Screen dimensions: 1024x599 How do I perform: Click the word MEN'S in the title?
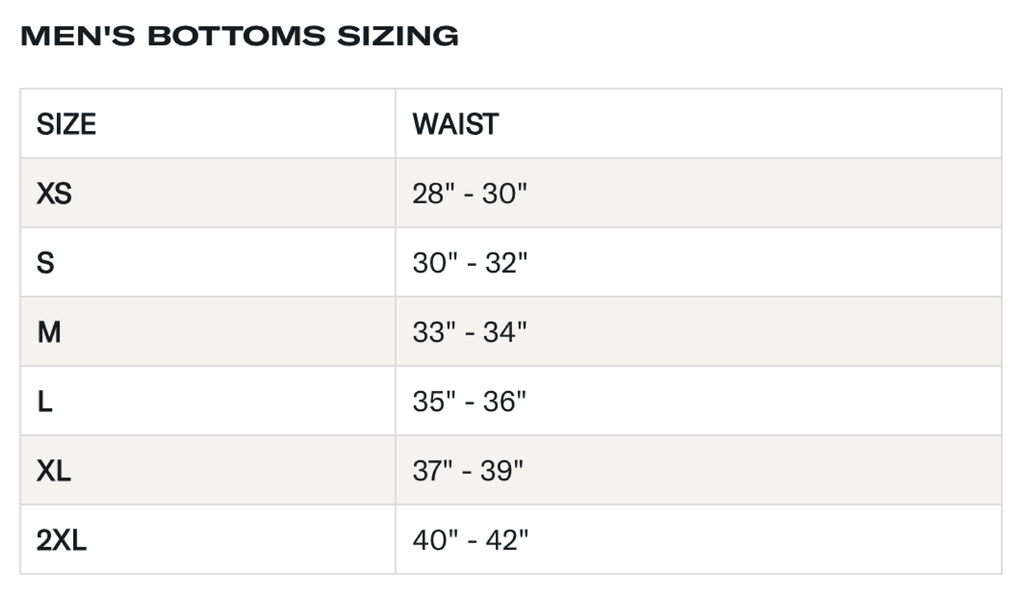78,36
